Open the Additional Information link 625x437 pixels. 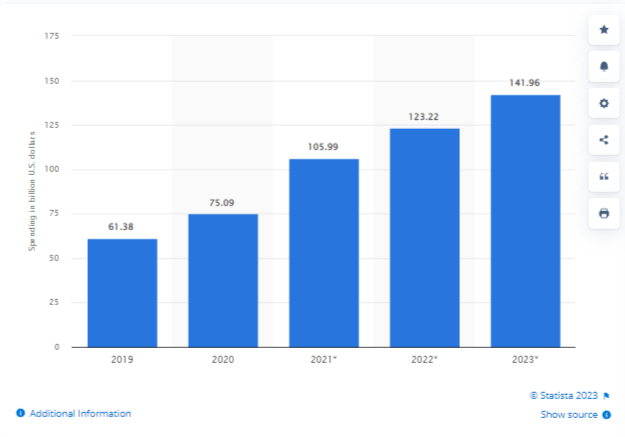click(80, 413)
